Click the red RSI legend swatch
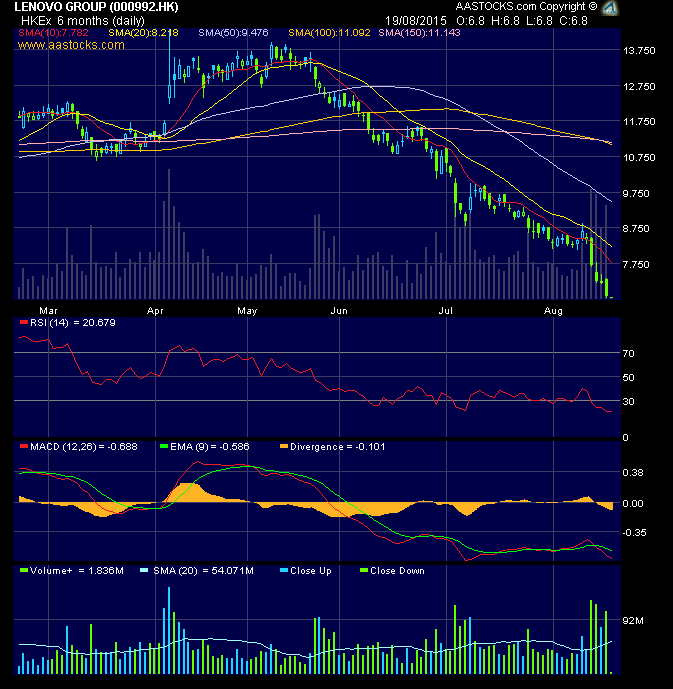The image size is (673, 689). point(24,323)
